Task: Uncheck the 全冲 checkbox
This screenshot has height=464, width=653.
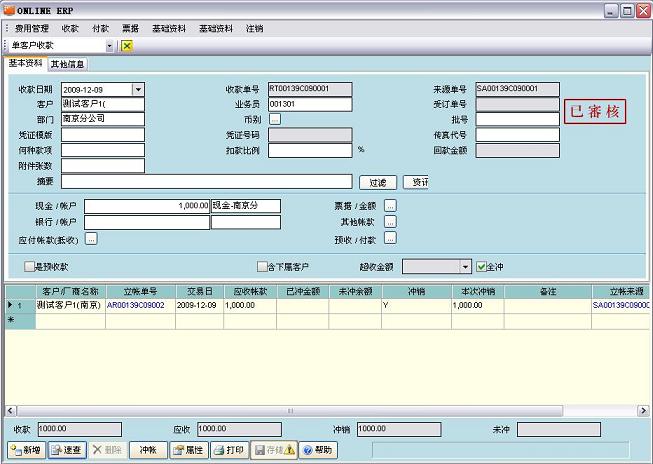Action: click(x=481, y=267)
